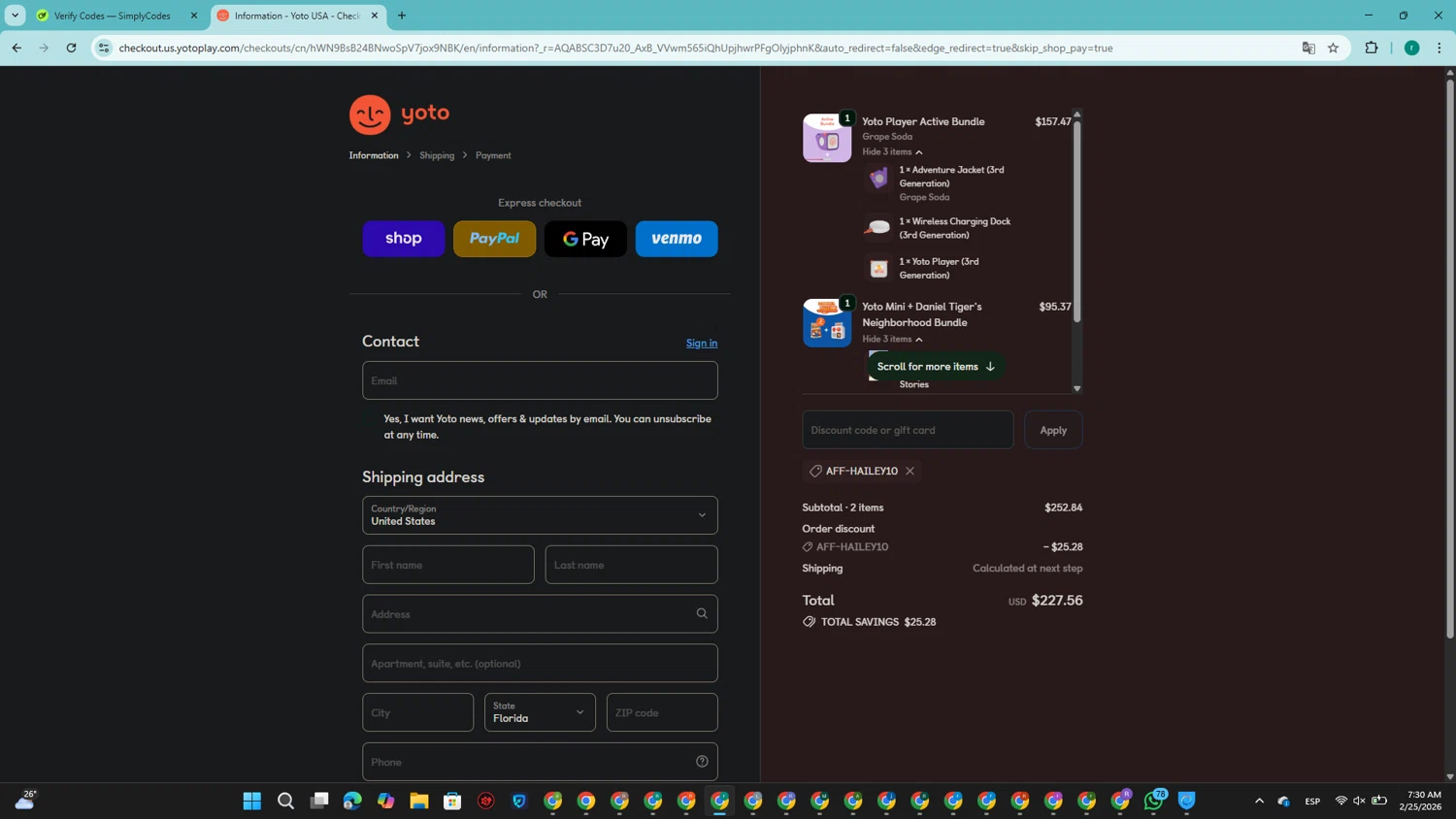
Task: Collapse Yoto Mini Daniel Tiger bundle items
Action: [892, 339]
